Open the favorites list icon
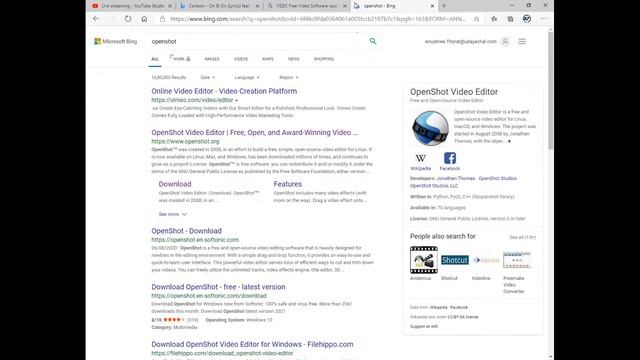The width and height of the screenshot is (640, 360). click(494, 19)
